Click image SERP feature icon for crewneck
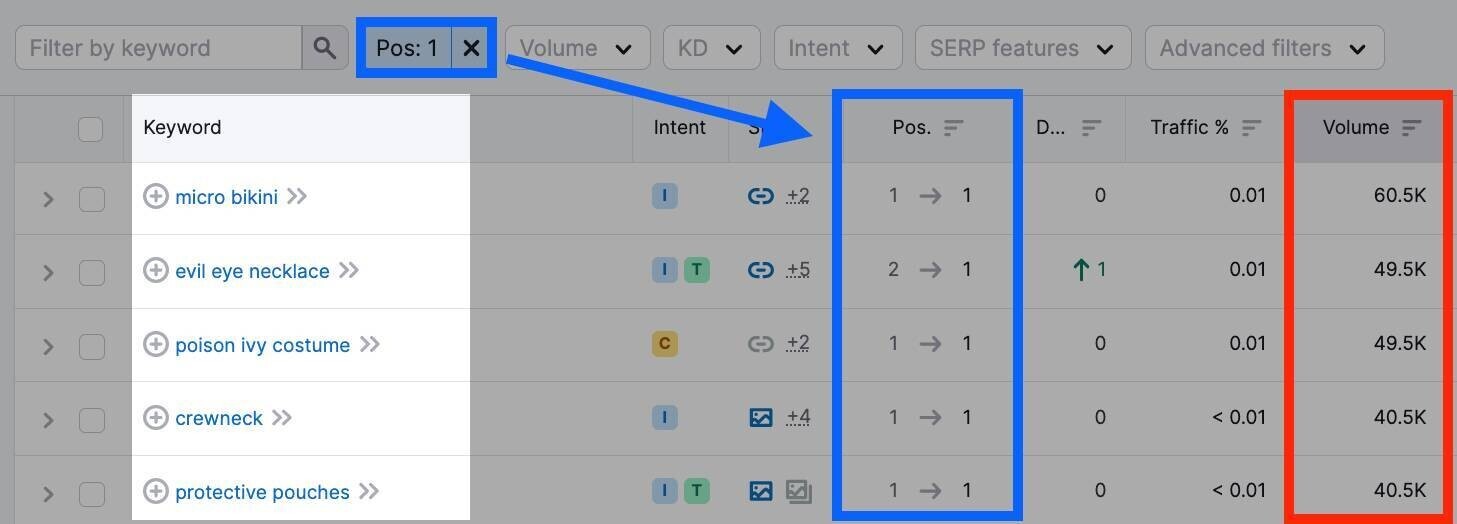The image size is (1457, 524). point(761,417)
